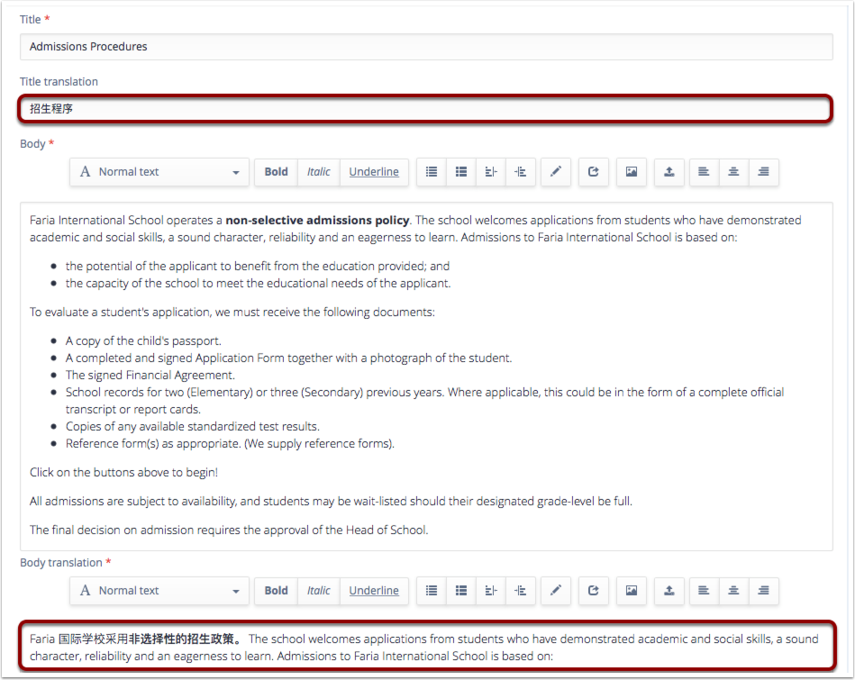Align Body text to center
This screenshot has width=855, height=680.
pyautogui.click(x=733, y=172)
